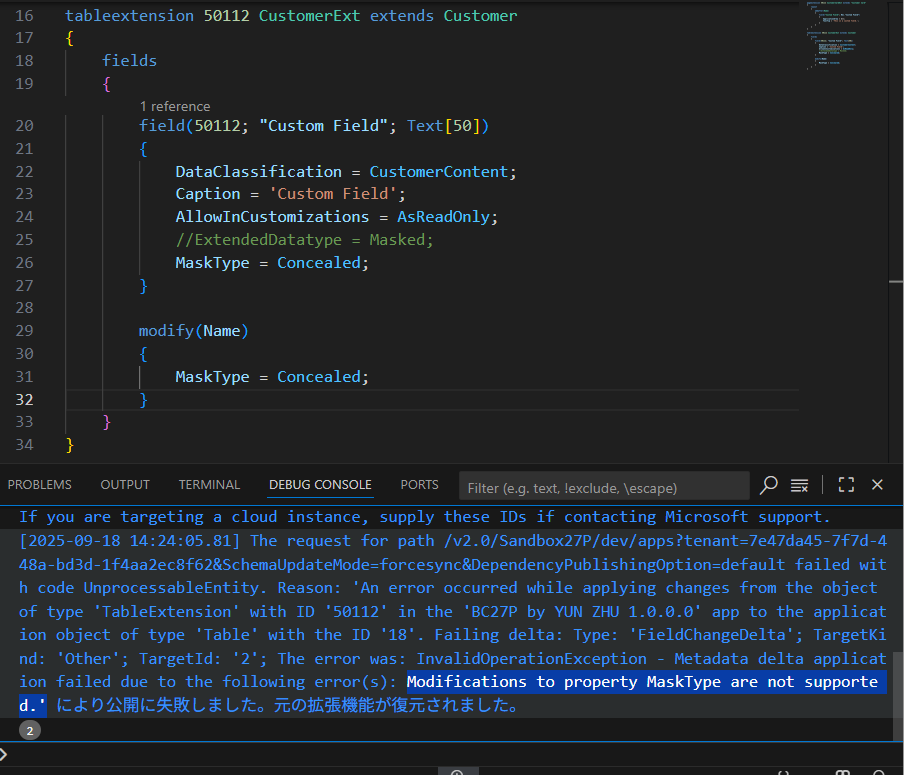Open the PORTS tab
Screen dimensions: 904x775
click(x=419, y=485)
